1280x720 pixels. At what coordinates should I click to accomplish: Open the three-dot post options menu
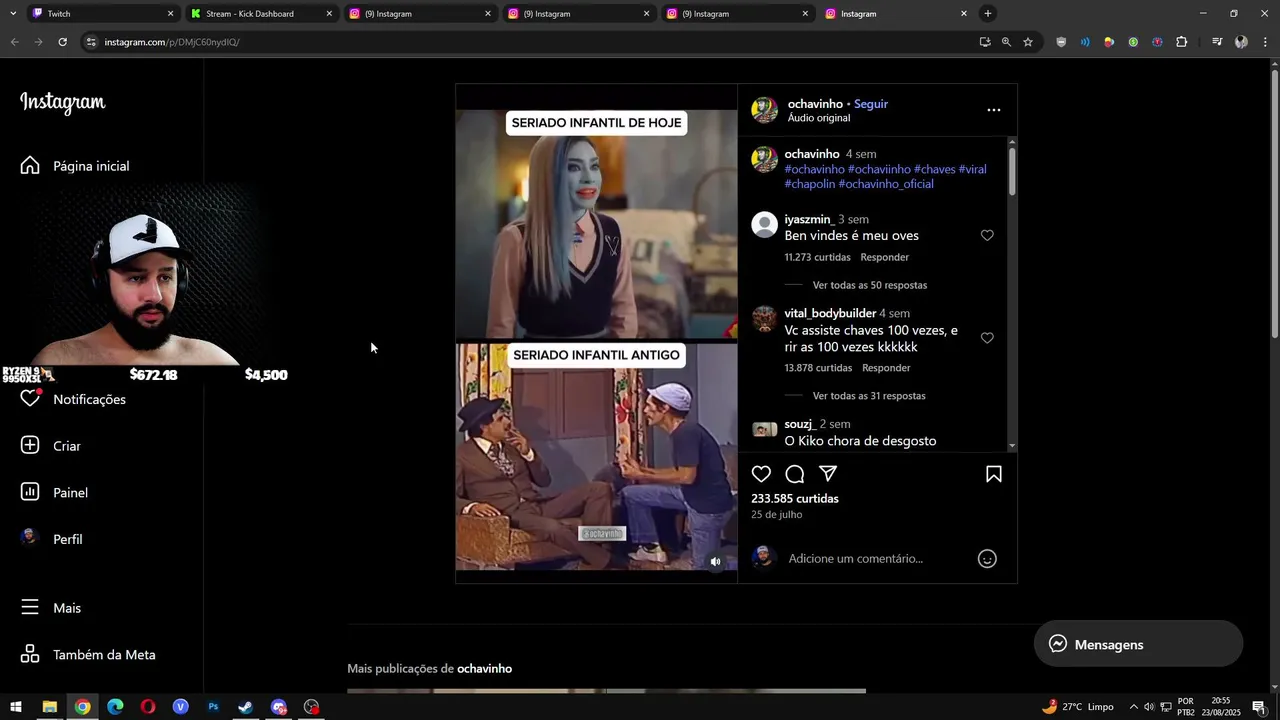click(x=993, y=110)
